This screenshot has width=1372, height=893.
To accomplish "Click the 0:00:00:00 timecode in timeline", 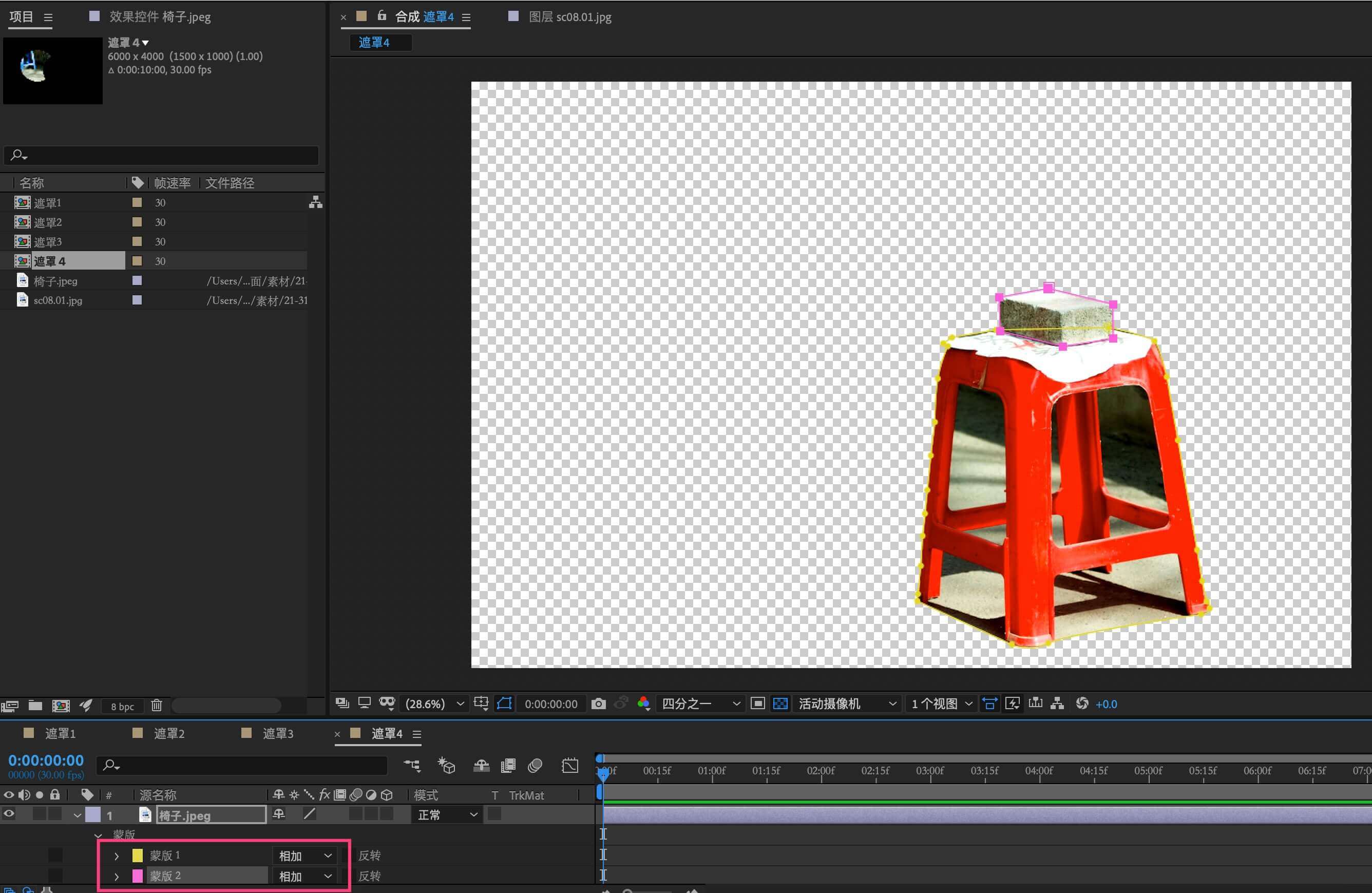I will click(46, 761).
